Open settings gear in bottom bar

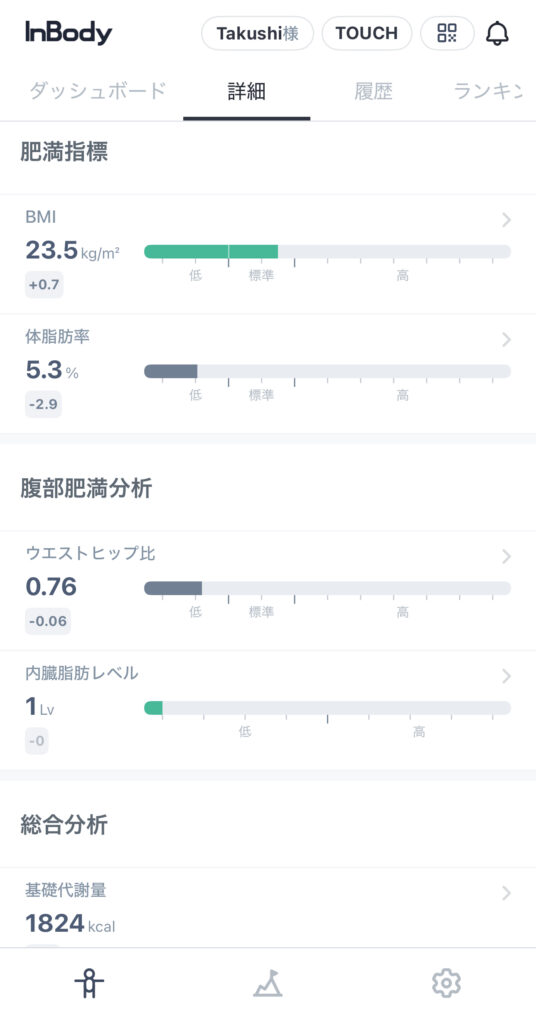(x=447, y=983)
